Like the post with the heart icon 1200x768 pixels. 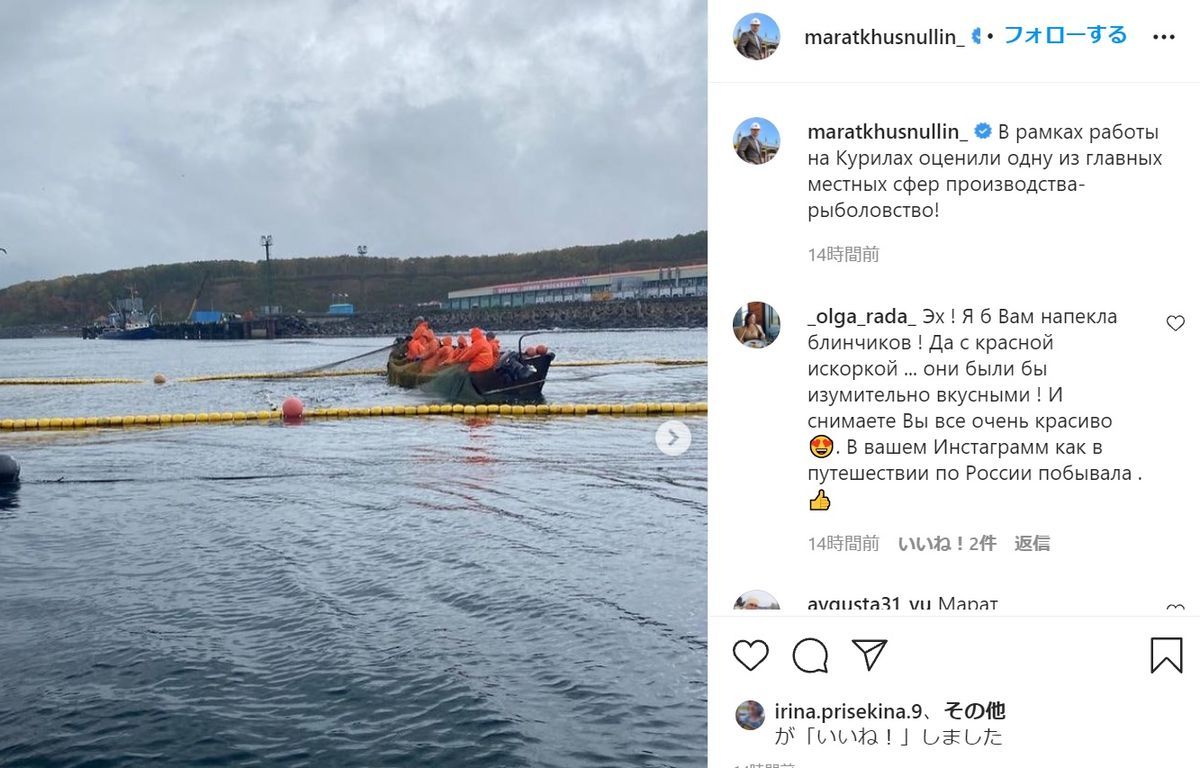coord(751,655)
